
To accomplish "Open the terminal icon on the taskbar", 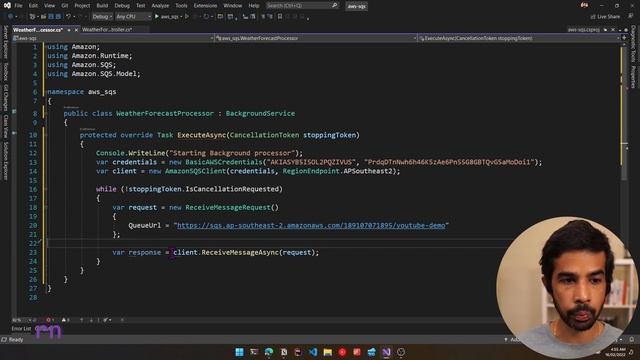I will point(254,352).
